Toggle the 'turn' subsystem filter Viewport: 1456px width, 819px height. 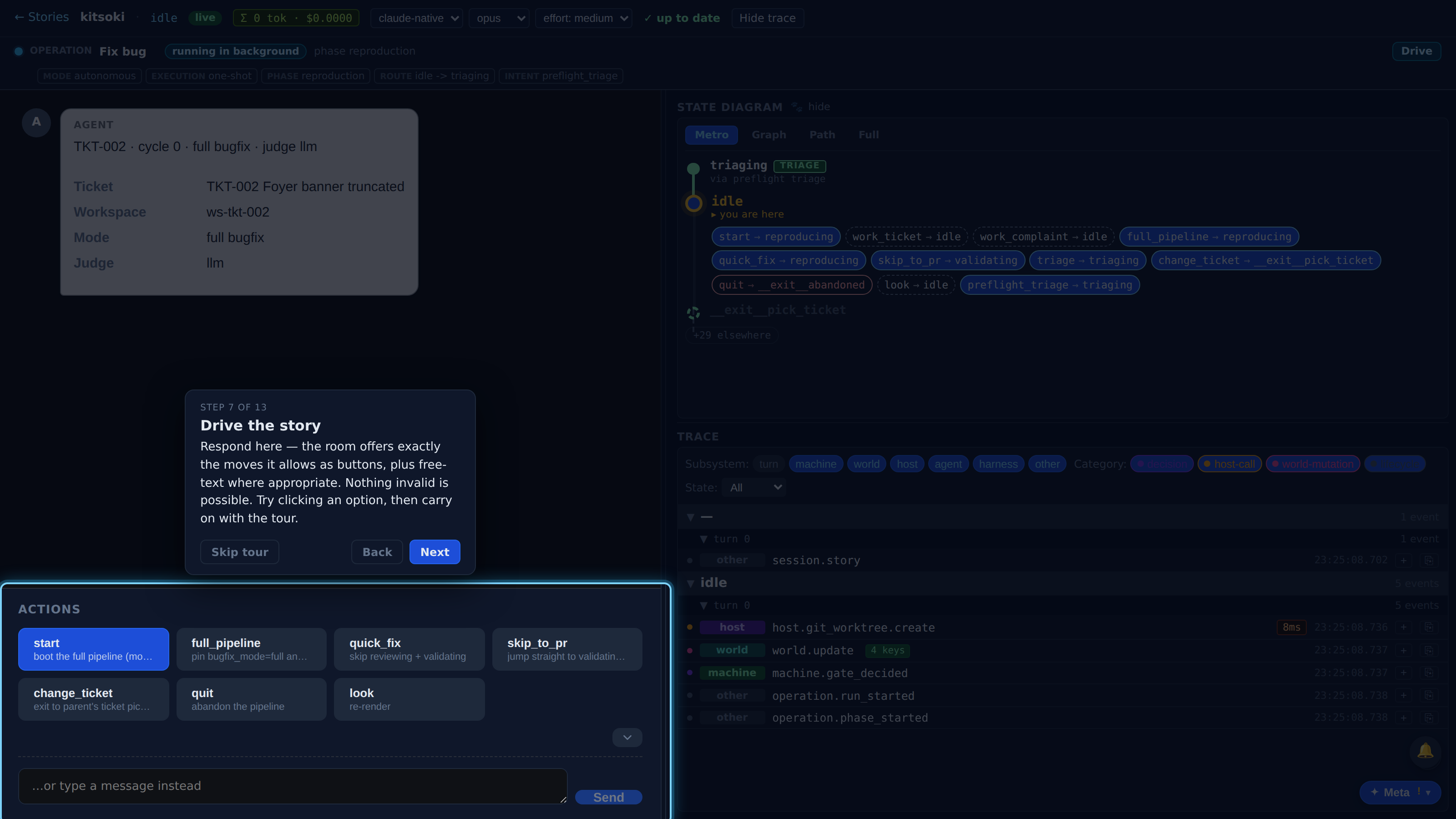click(768, 464)
